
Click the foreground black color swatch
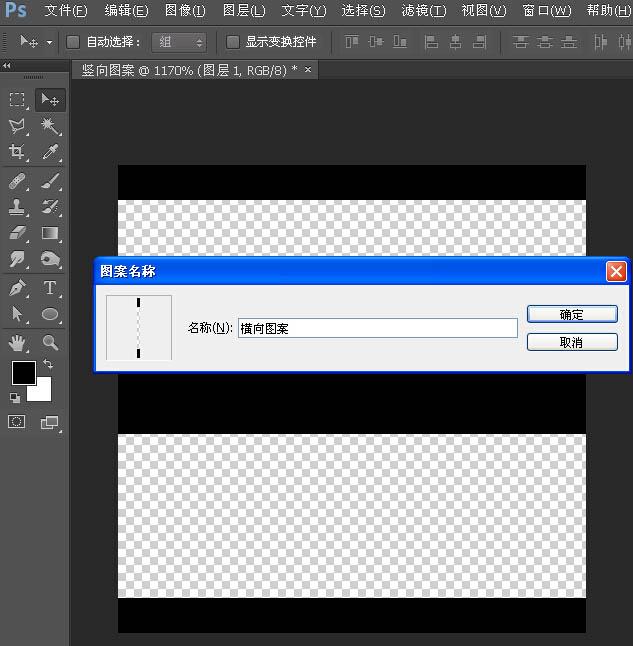tap(23, 373)
